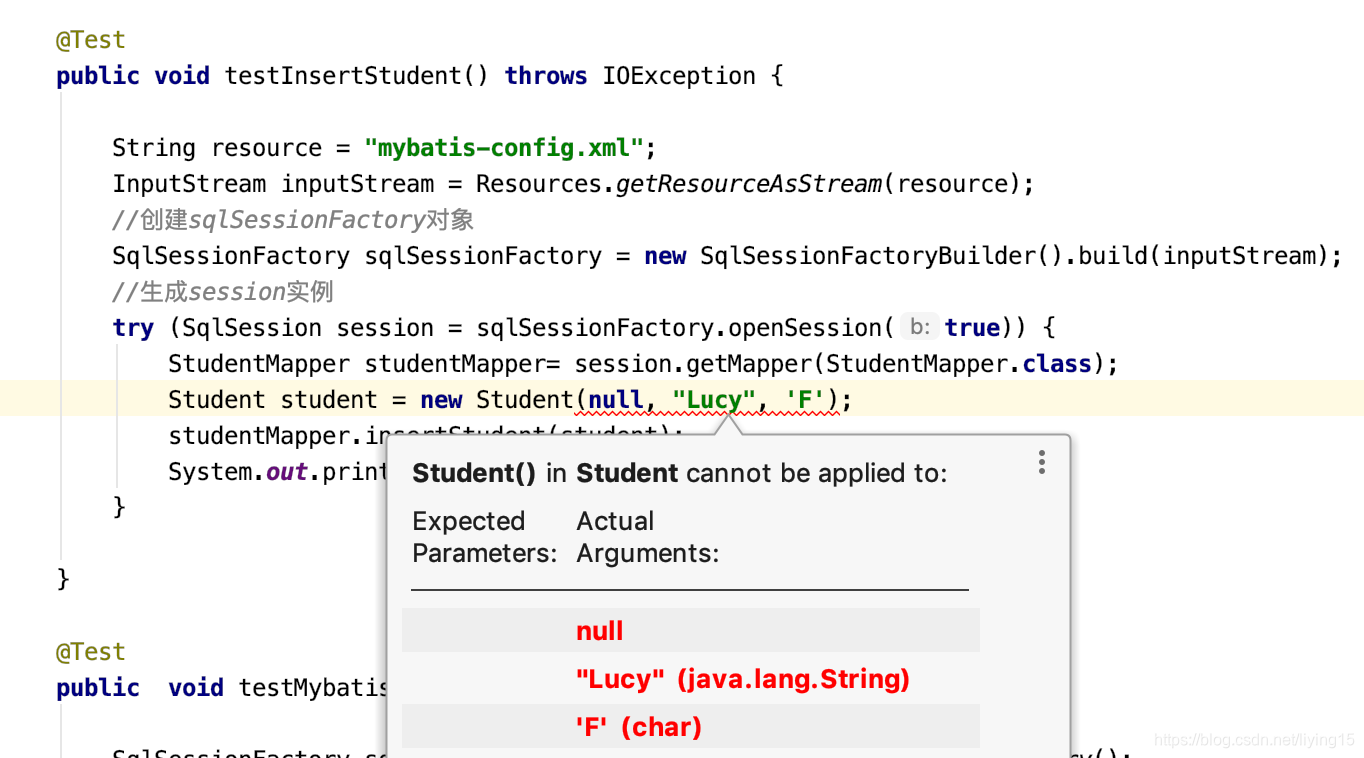
Task: Click the null argument in new Student
Action: click(x=616, y=400)
